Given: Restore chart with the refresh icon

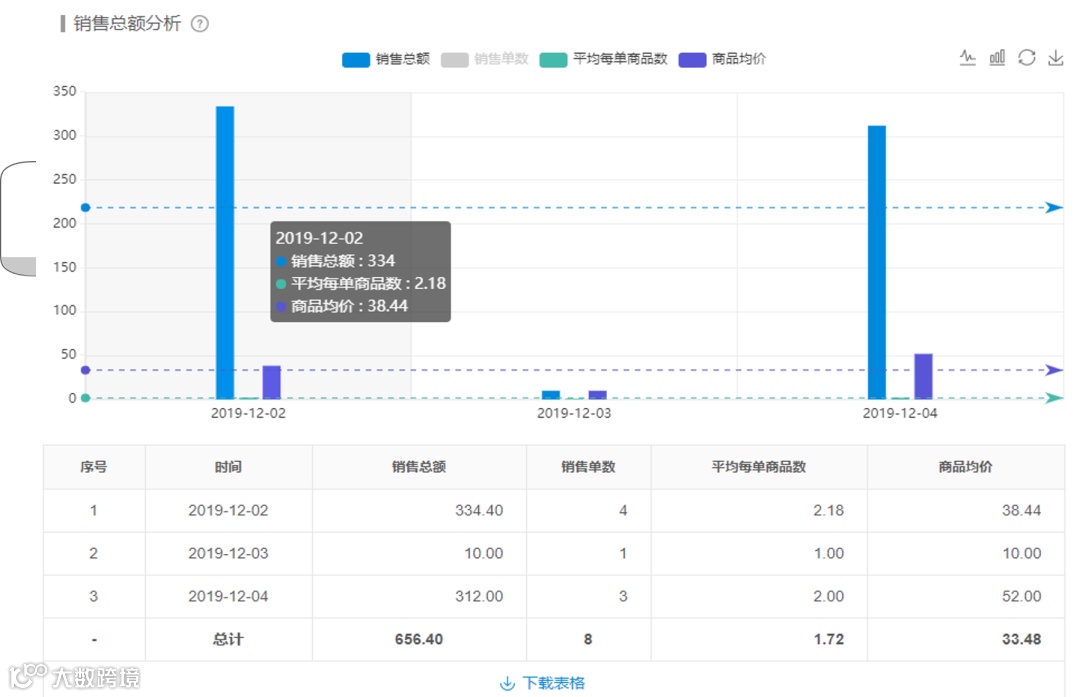Looking at the screenshot, I should 1027,58.
